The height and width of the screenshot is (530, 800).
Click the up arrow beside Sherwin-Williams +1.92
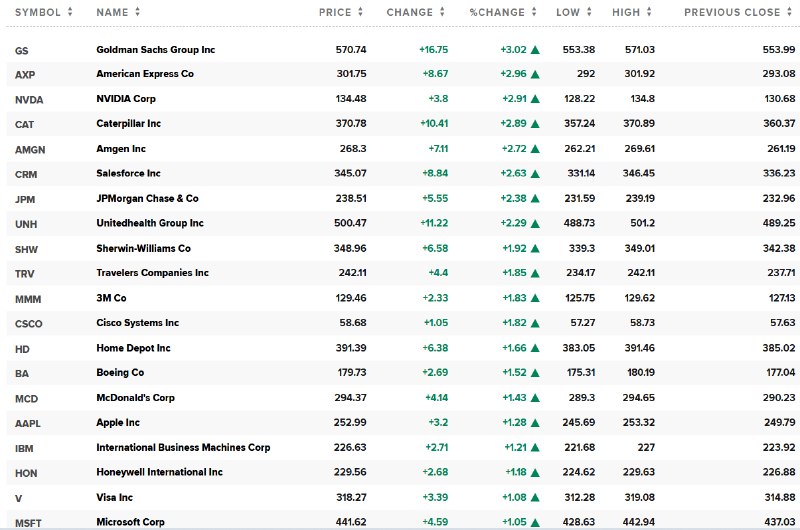click(x=535, y=248)
